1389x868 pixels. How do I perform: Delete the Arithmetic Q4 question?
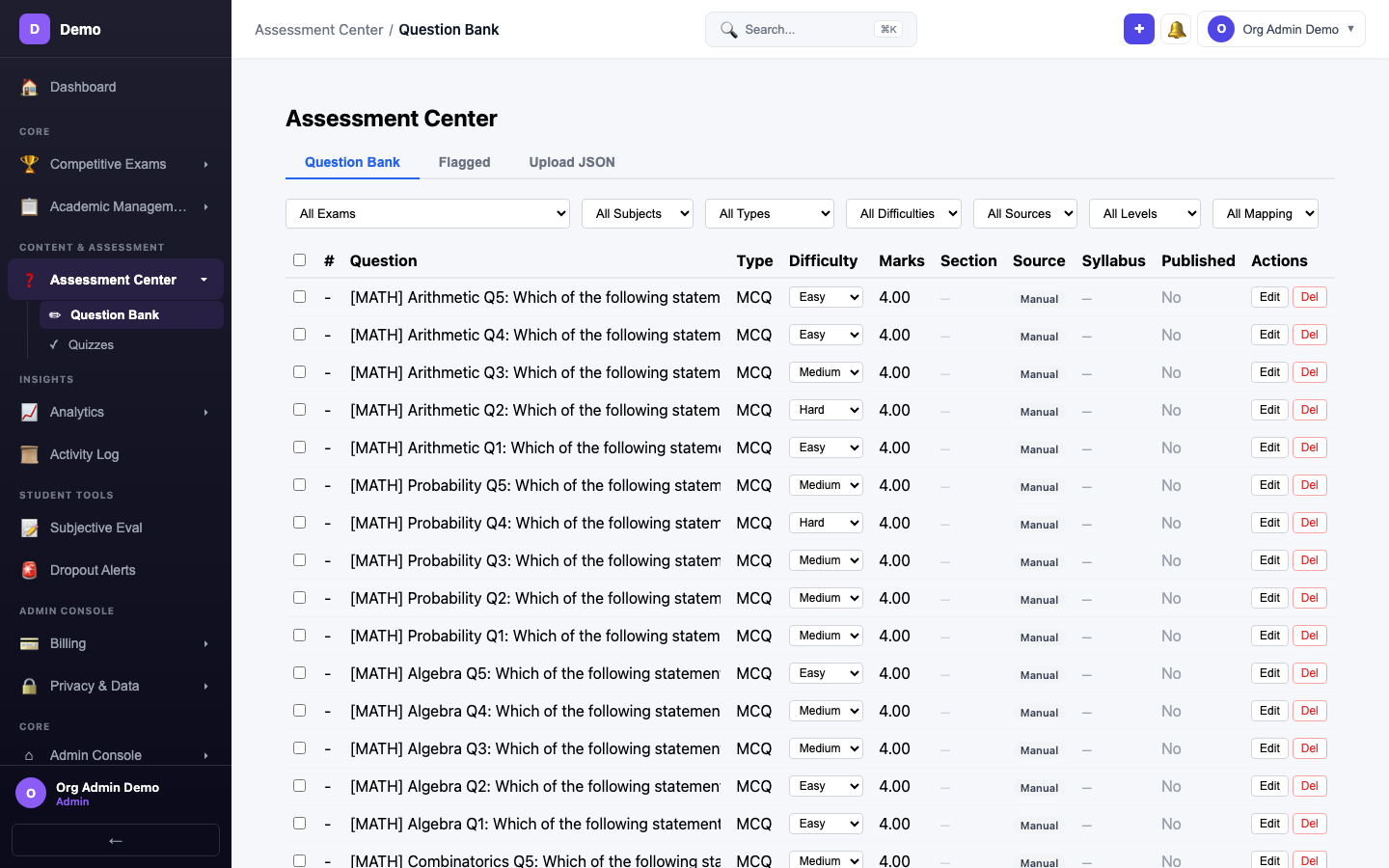click(1309, 335)
